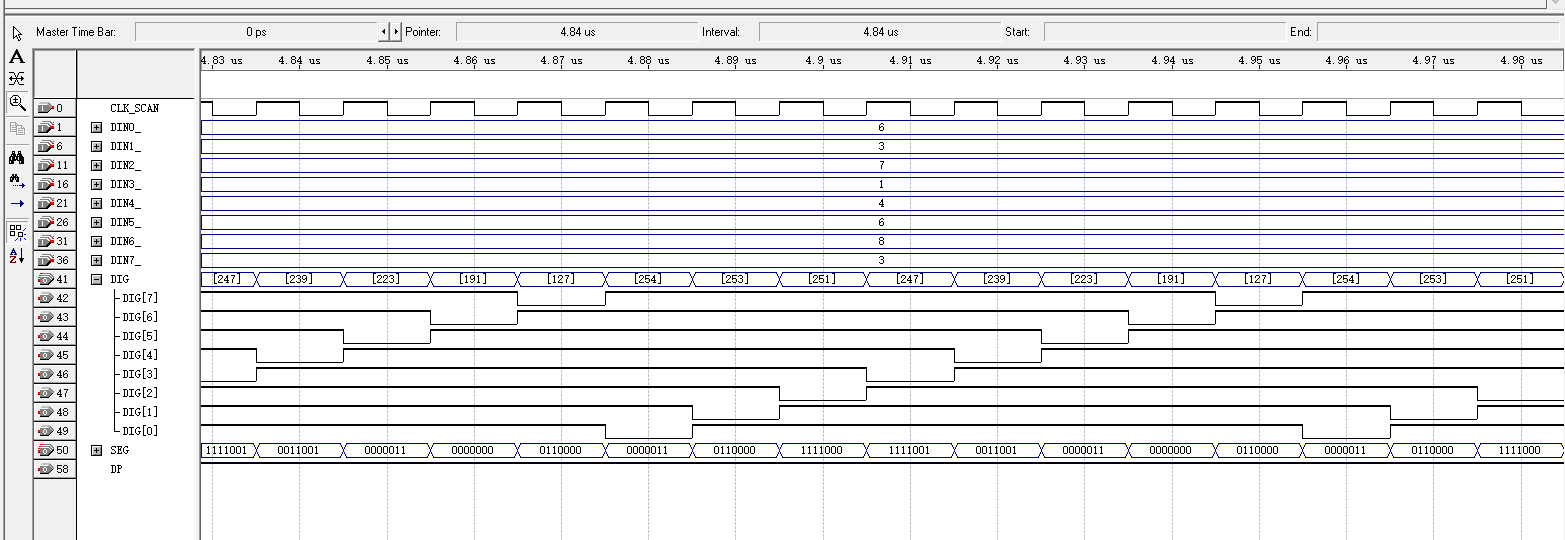Click the first 1111001 SEG value
The image size is (1565, 540).
(x=226, y=450)
